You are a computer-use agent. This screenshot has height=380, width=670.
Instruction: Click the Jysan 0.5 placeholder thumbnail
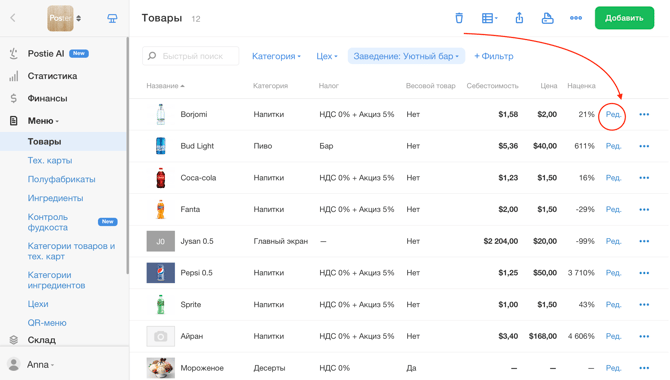(161, 241)
